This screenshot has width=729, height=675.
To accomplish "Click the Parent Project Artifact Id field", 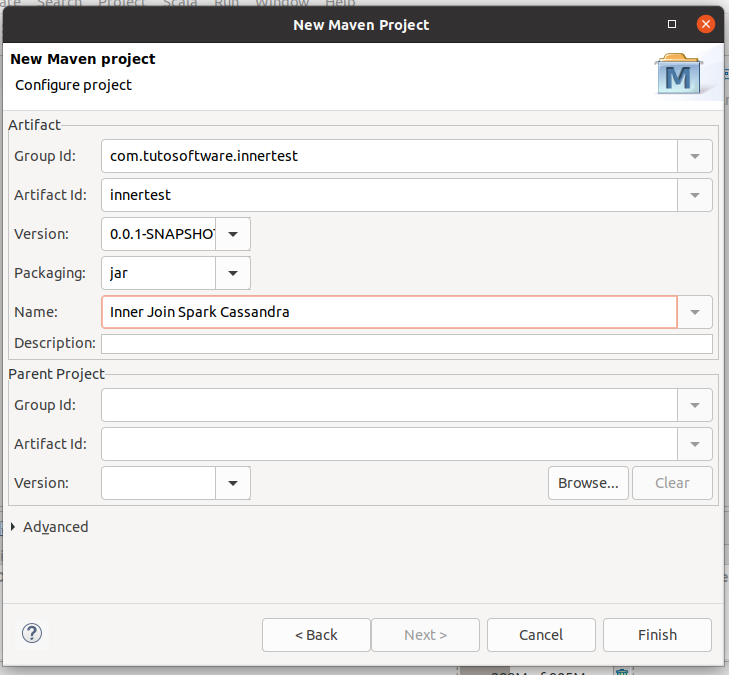I will pos(389,444).
